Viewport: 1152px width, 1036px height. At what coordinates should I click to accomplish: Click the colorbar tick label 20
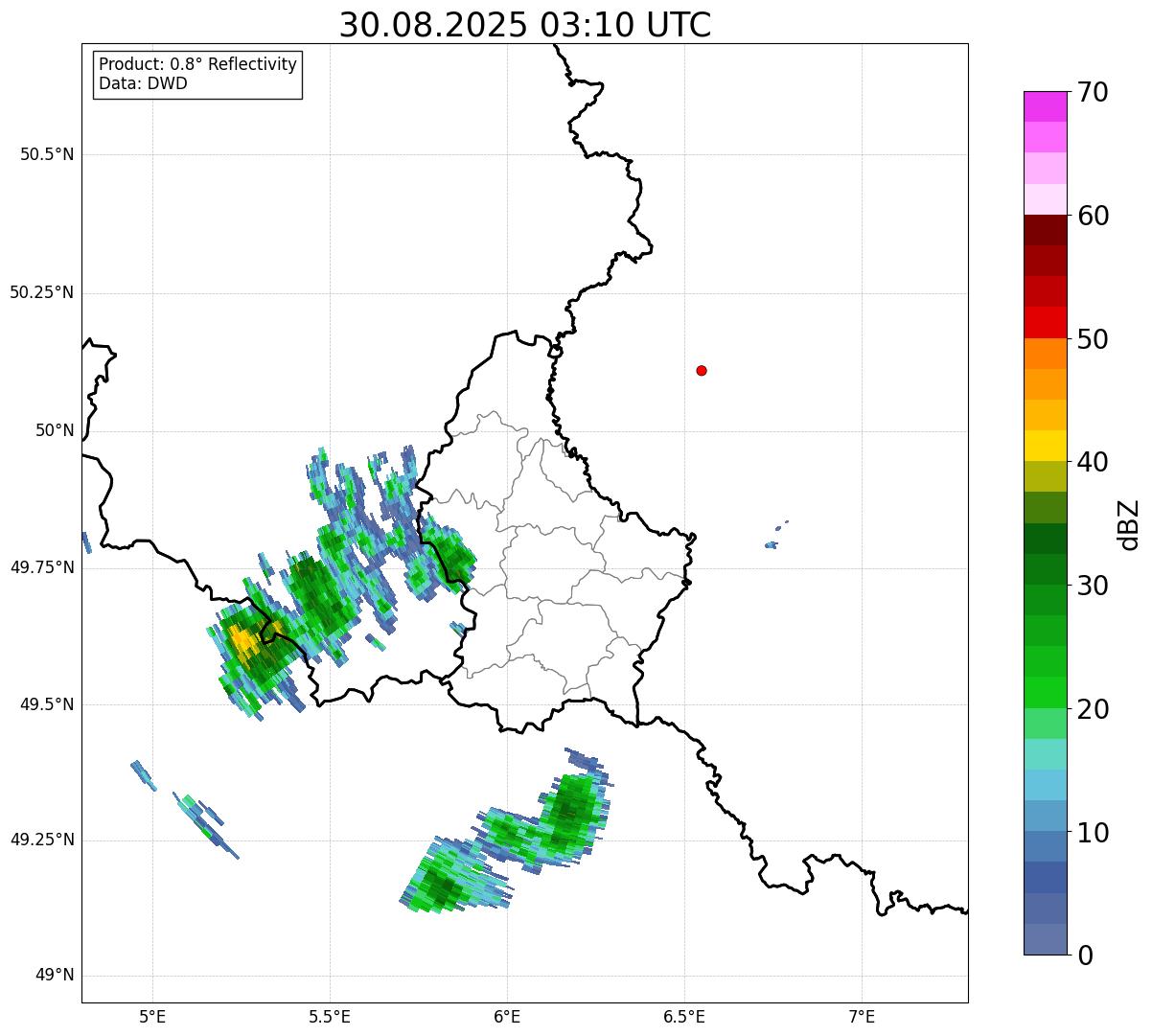pos(1093,709)
